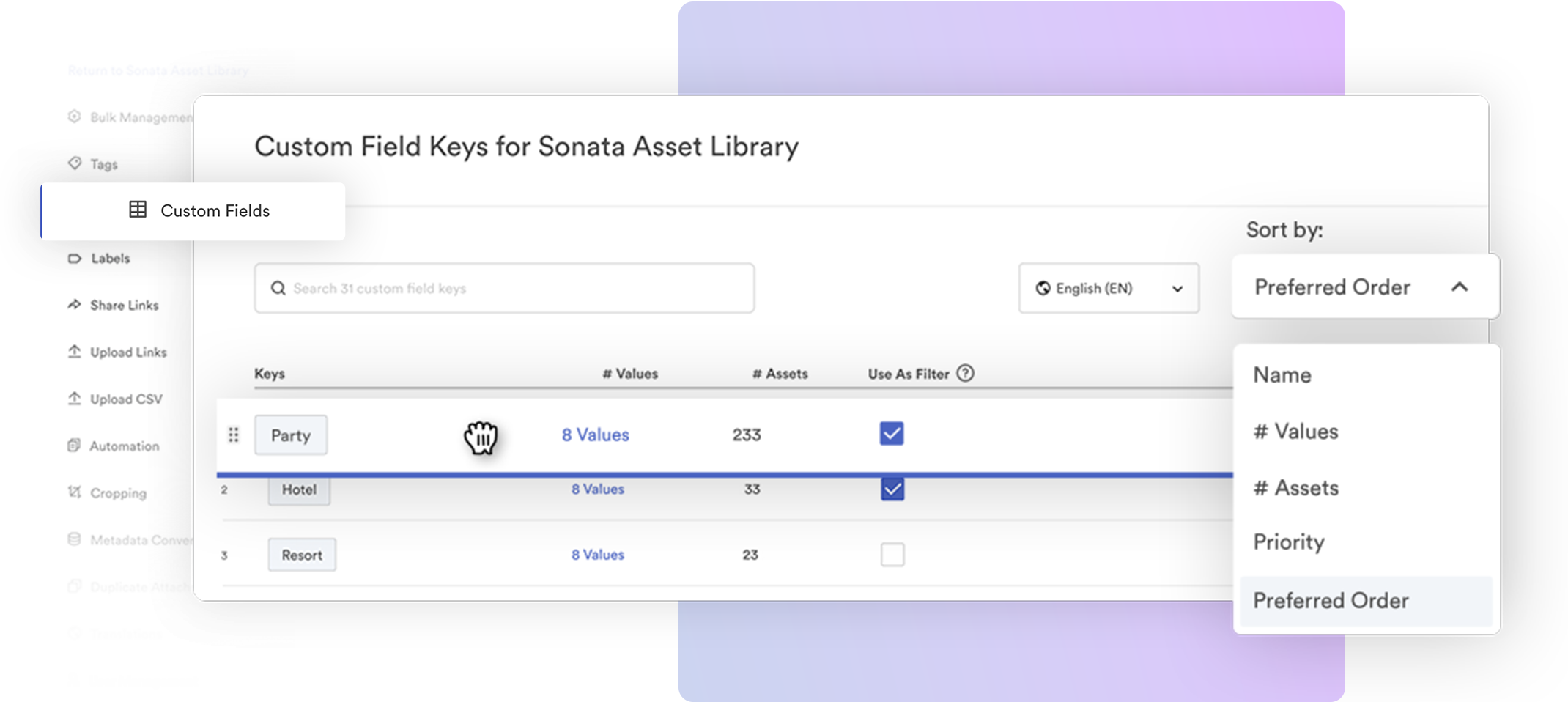
Task: Click the Custom Fields table icon
Action: [x=138, y=210]
